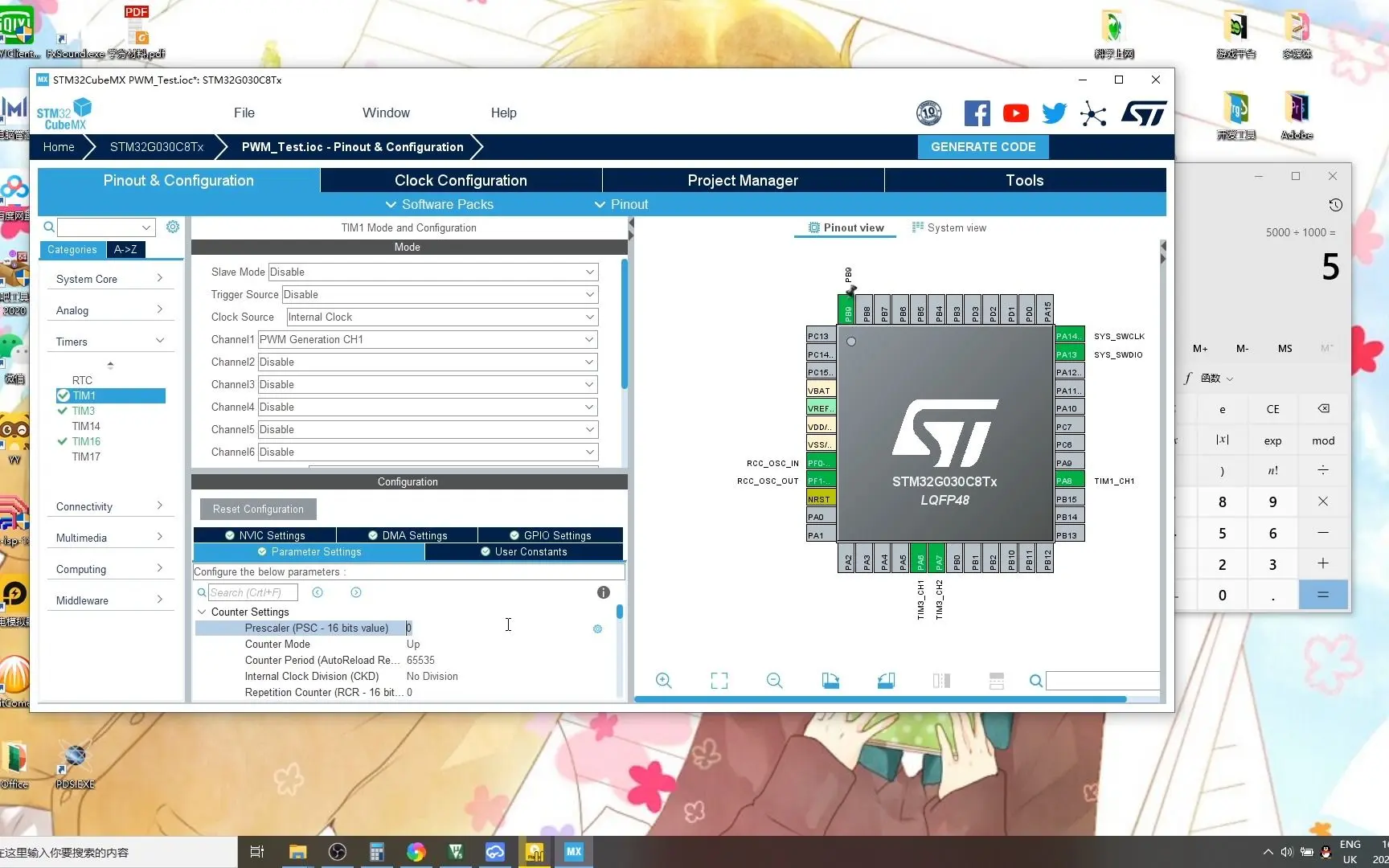The image size is (1389, 868).
Task: Switch to the System view tab
Action: [949, 227]
